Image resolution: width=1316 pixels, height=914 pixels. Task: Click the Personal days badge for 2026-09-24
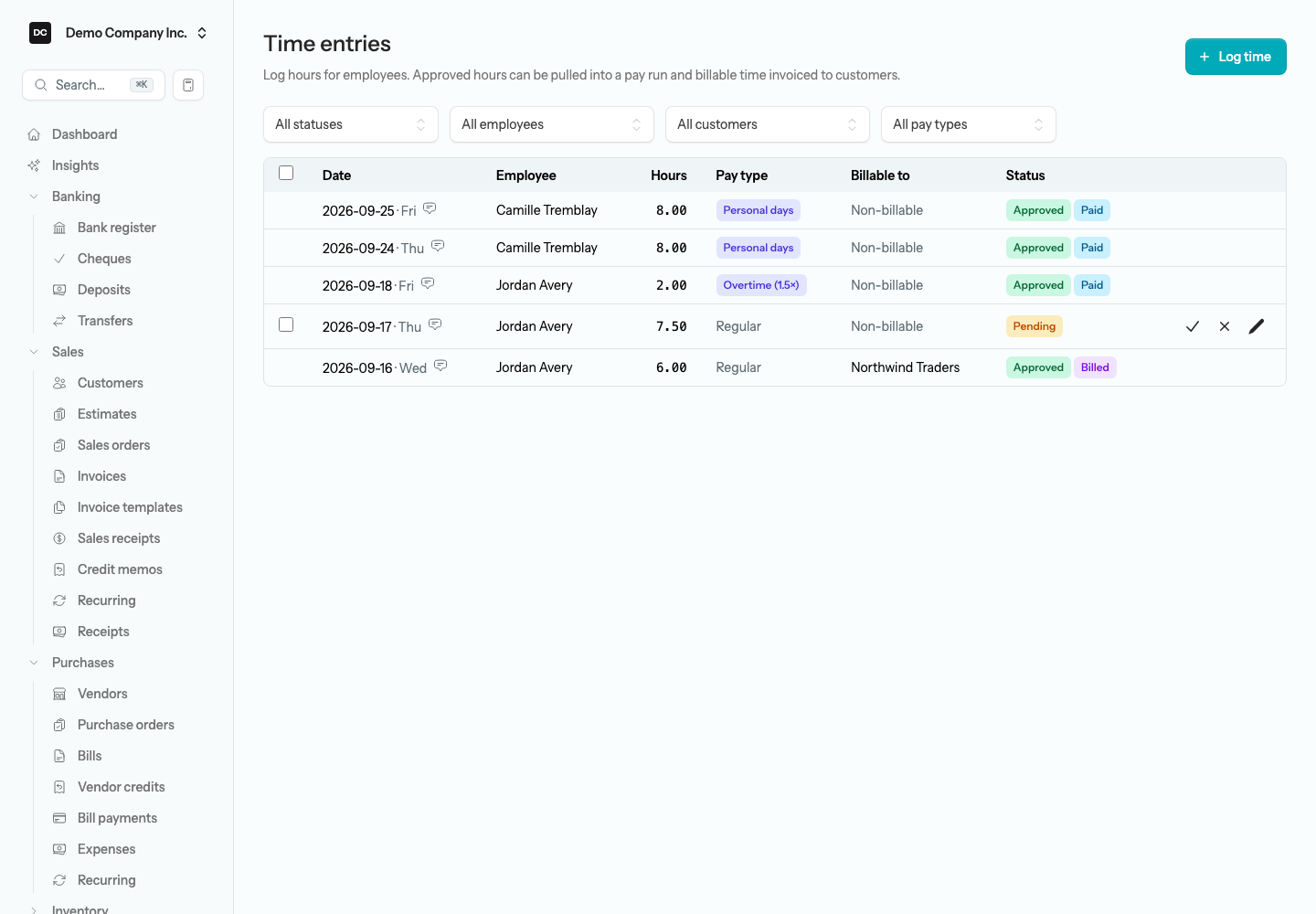coord(759,248)
